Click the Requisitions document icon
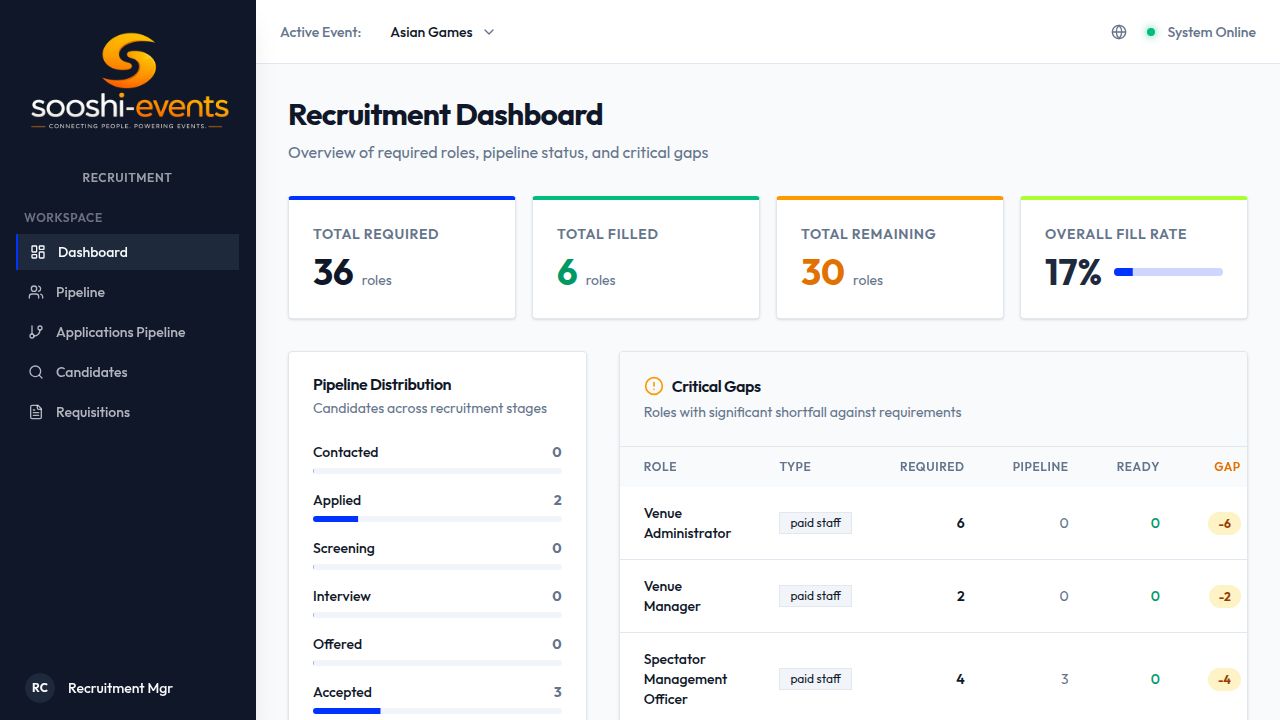The height and width of the screenshot is (720, 1280). tap(36, 412)
